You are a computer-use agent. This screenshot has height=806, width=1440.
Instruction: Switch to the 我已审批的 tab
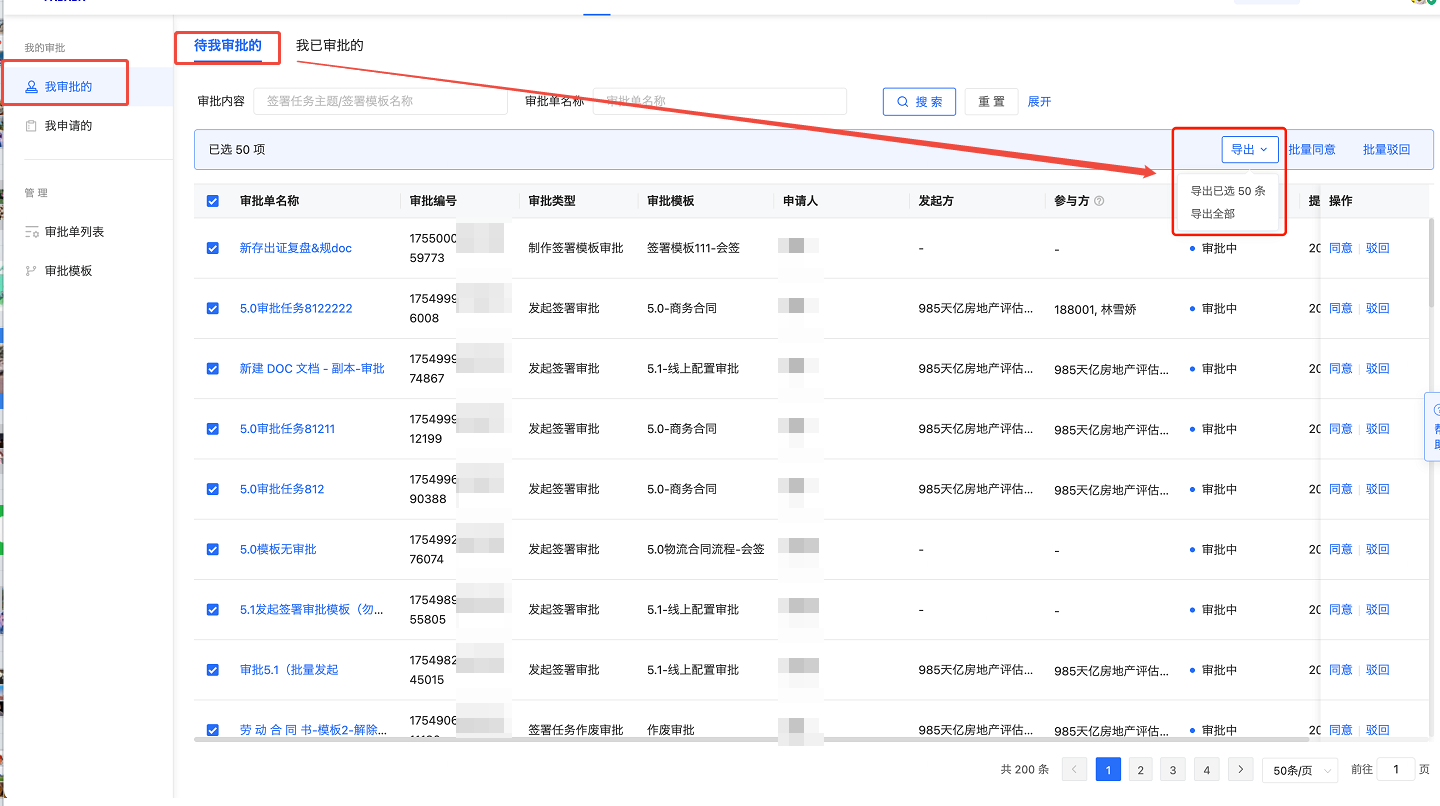(x=329, y=46)
